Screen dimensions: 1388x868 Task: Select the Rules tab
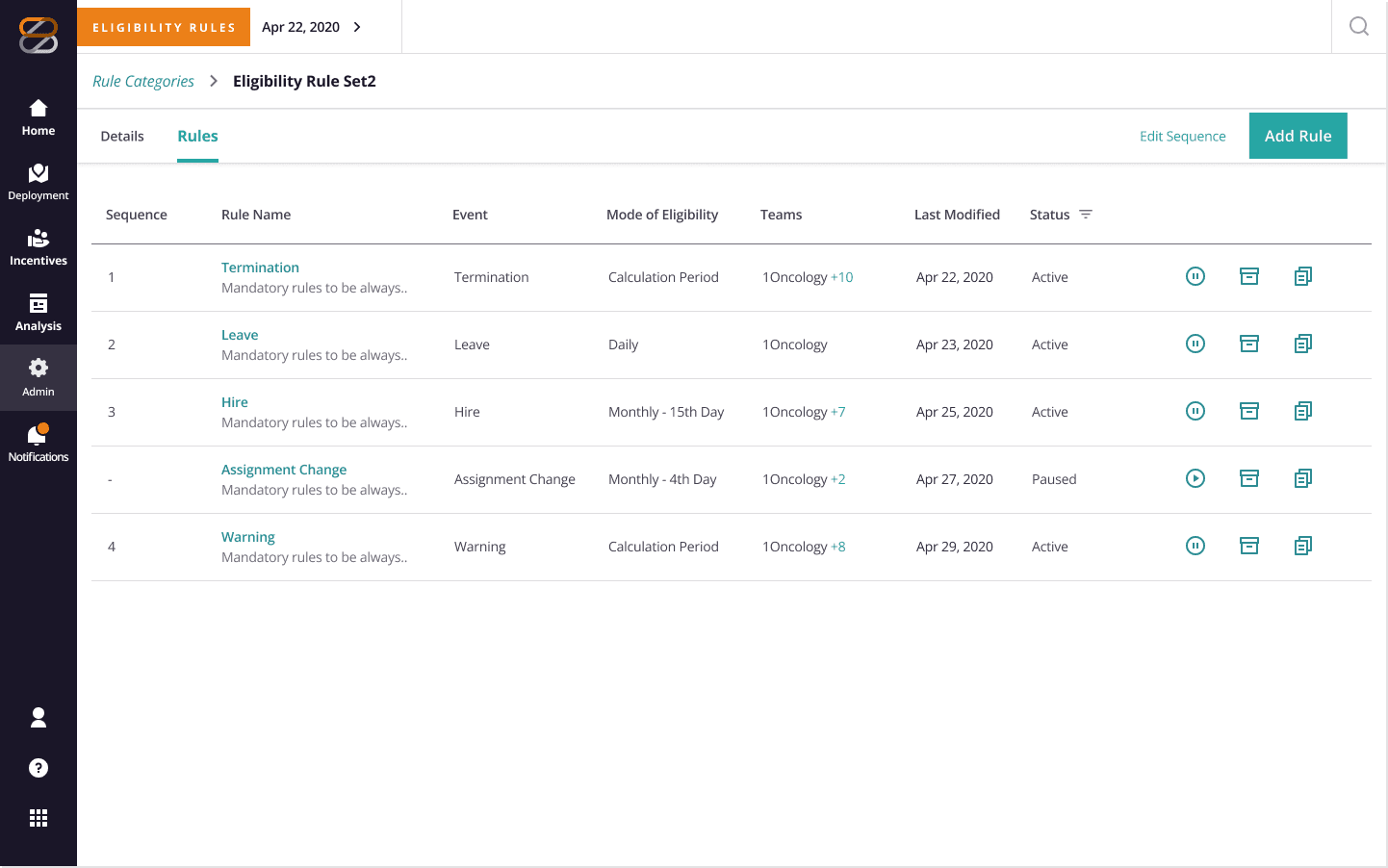tap(197, 137)
